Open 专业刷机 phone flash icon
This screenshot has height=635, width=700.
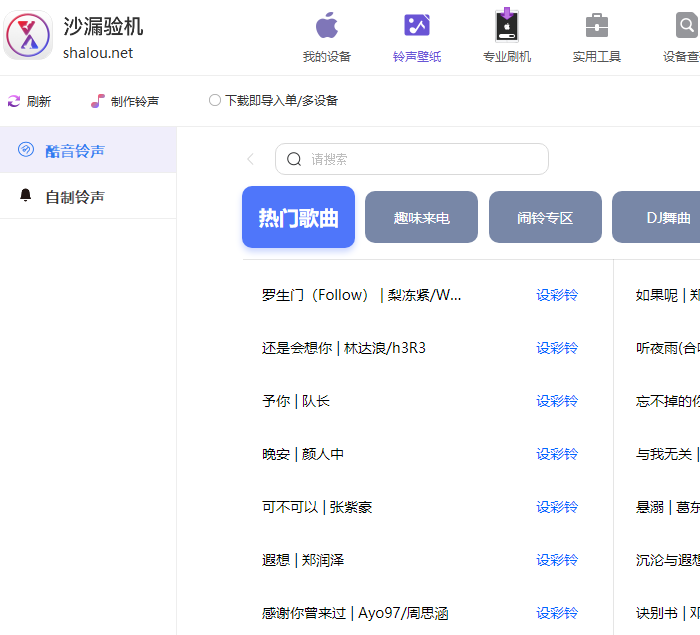pyautogui.click(x=507, y=25)
